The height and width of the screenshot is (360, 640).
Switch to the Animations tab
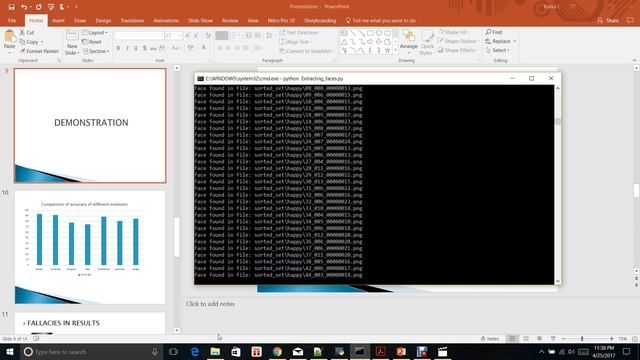point(166,20)
